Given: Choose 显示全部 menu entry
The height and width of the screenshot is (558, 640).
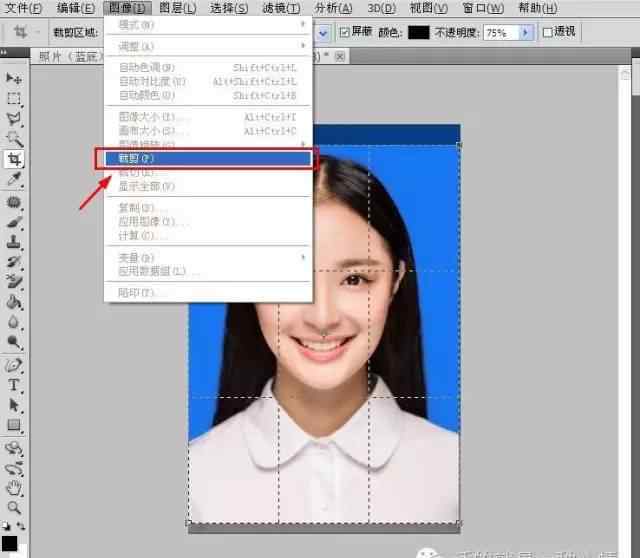Looking at the screenshot, I should [x=208, y=187].
